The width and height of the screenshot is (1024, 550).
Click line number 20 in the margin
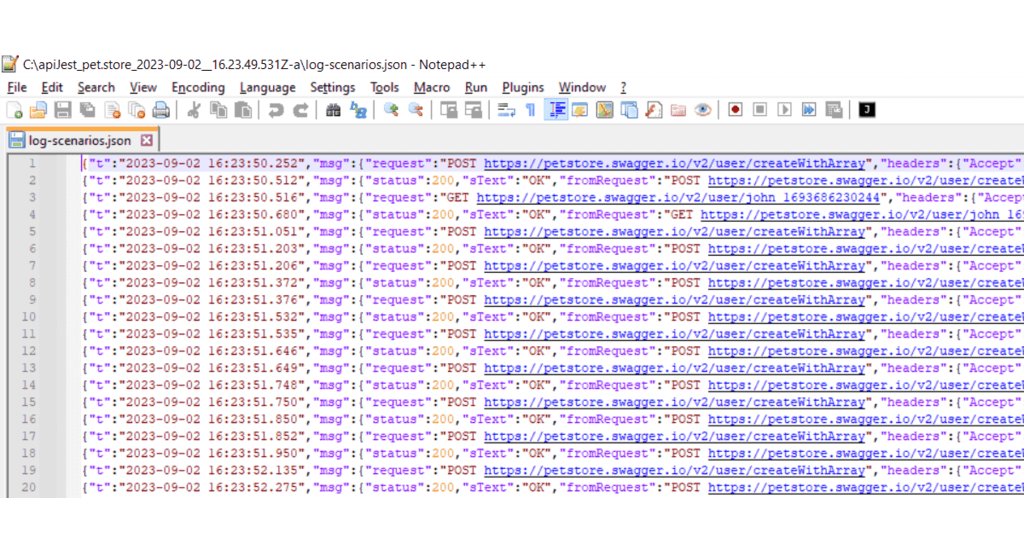tap(29, 487)
